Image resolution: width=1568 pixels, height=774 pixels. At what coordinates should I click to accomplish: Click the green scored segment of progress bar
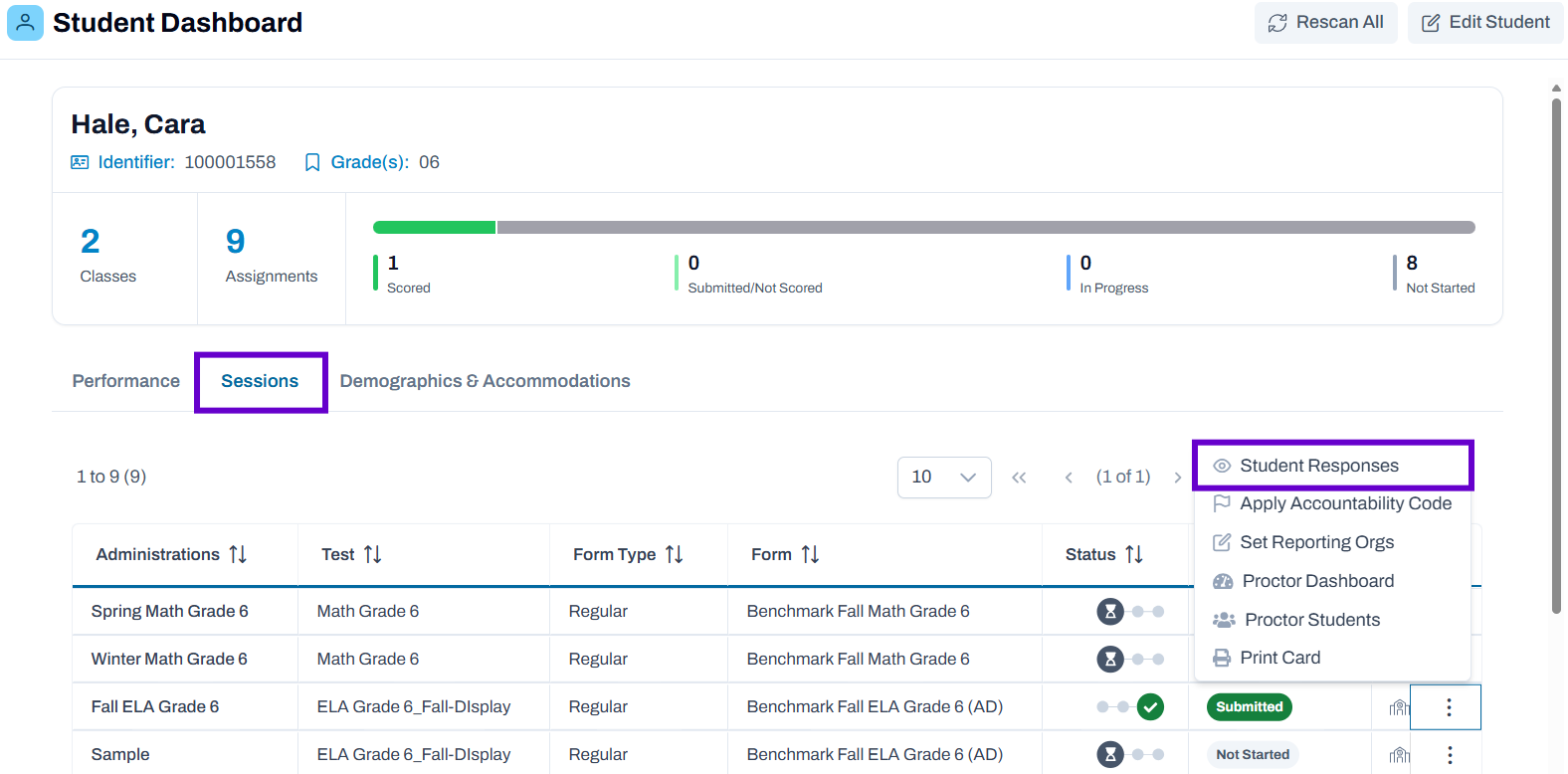click(x=434, y=227)
